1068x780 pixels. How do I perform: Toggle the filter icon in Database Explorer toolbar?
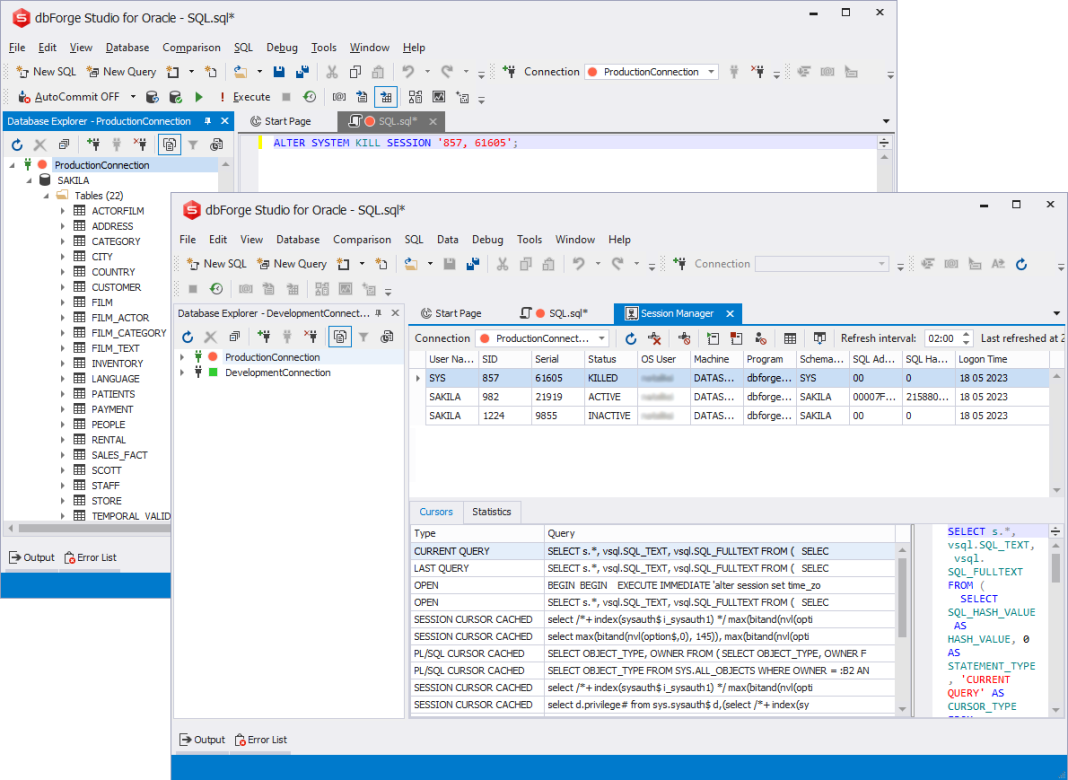point(364,337)
